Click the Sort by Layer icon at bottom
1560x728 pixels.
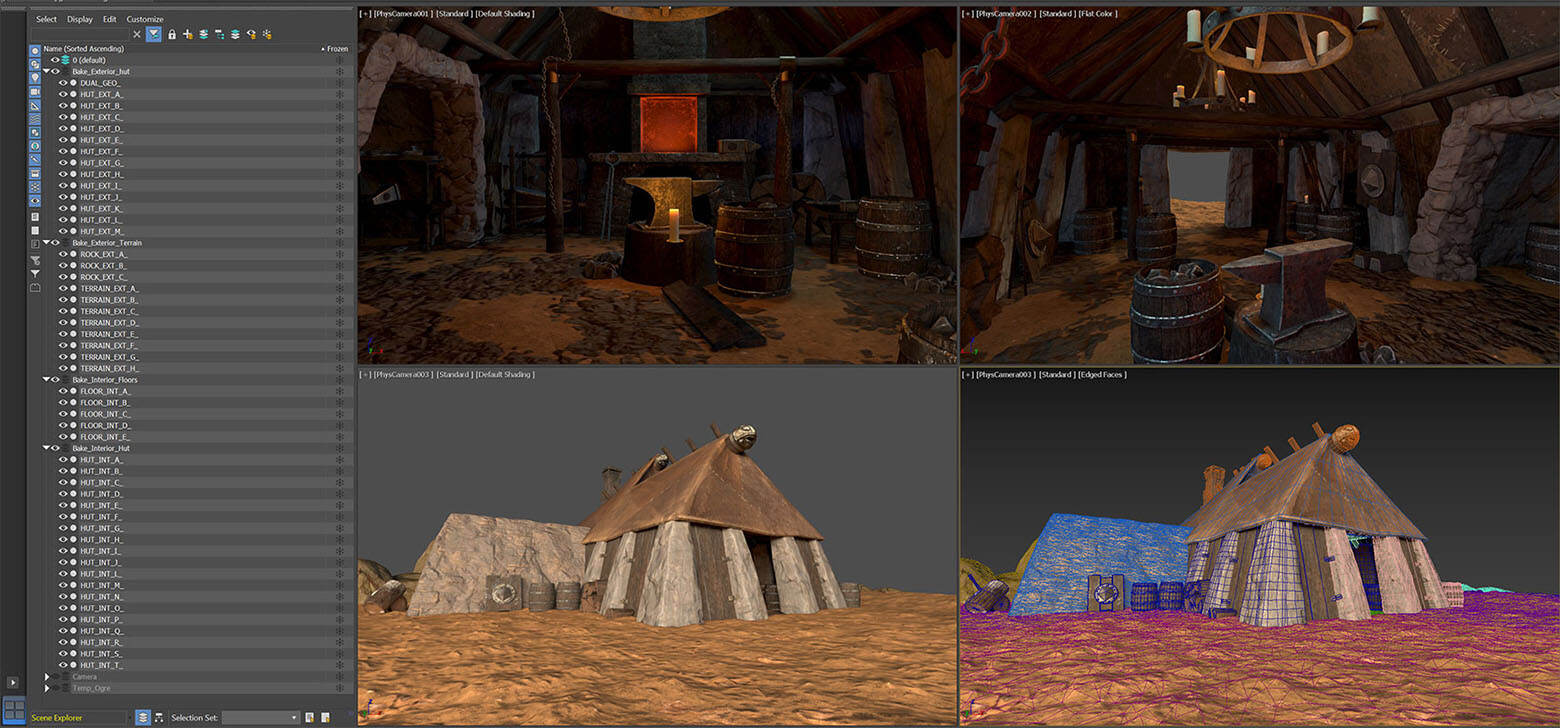click(143, 717)
